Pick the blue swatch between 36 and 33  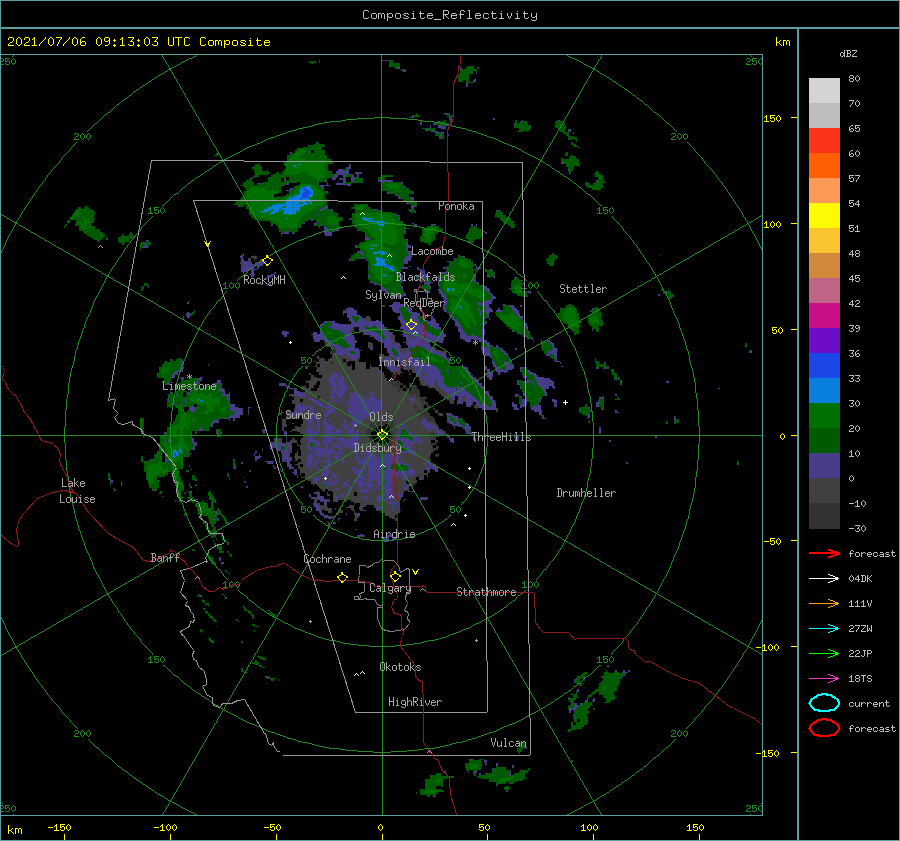tap(824, 366)
